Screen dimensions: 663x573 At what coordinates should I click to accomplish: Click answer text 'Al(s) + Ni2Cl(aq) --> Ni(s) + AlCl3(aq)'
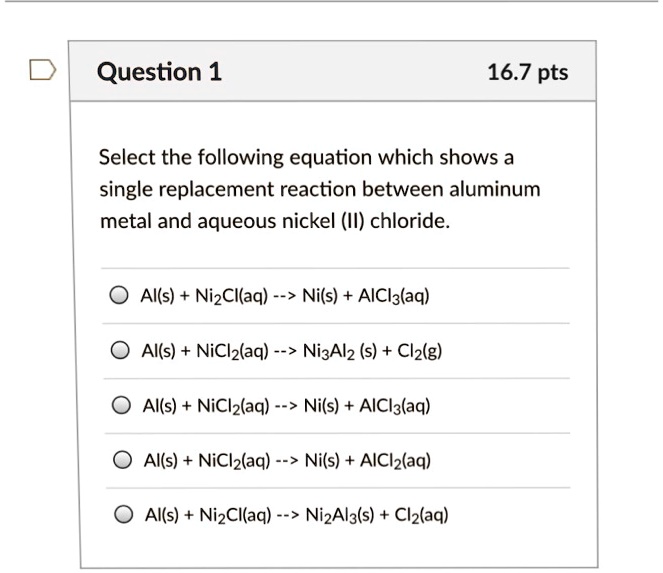pyautogui.click(x=286, y=296)
